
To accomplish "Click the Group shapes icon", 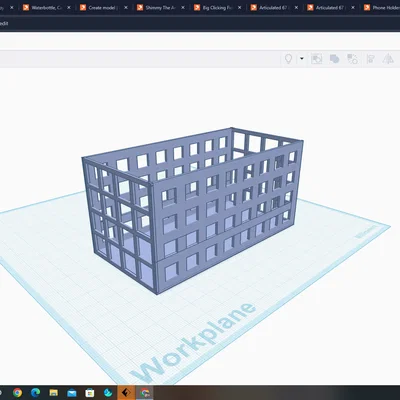I will (334, 59).
